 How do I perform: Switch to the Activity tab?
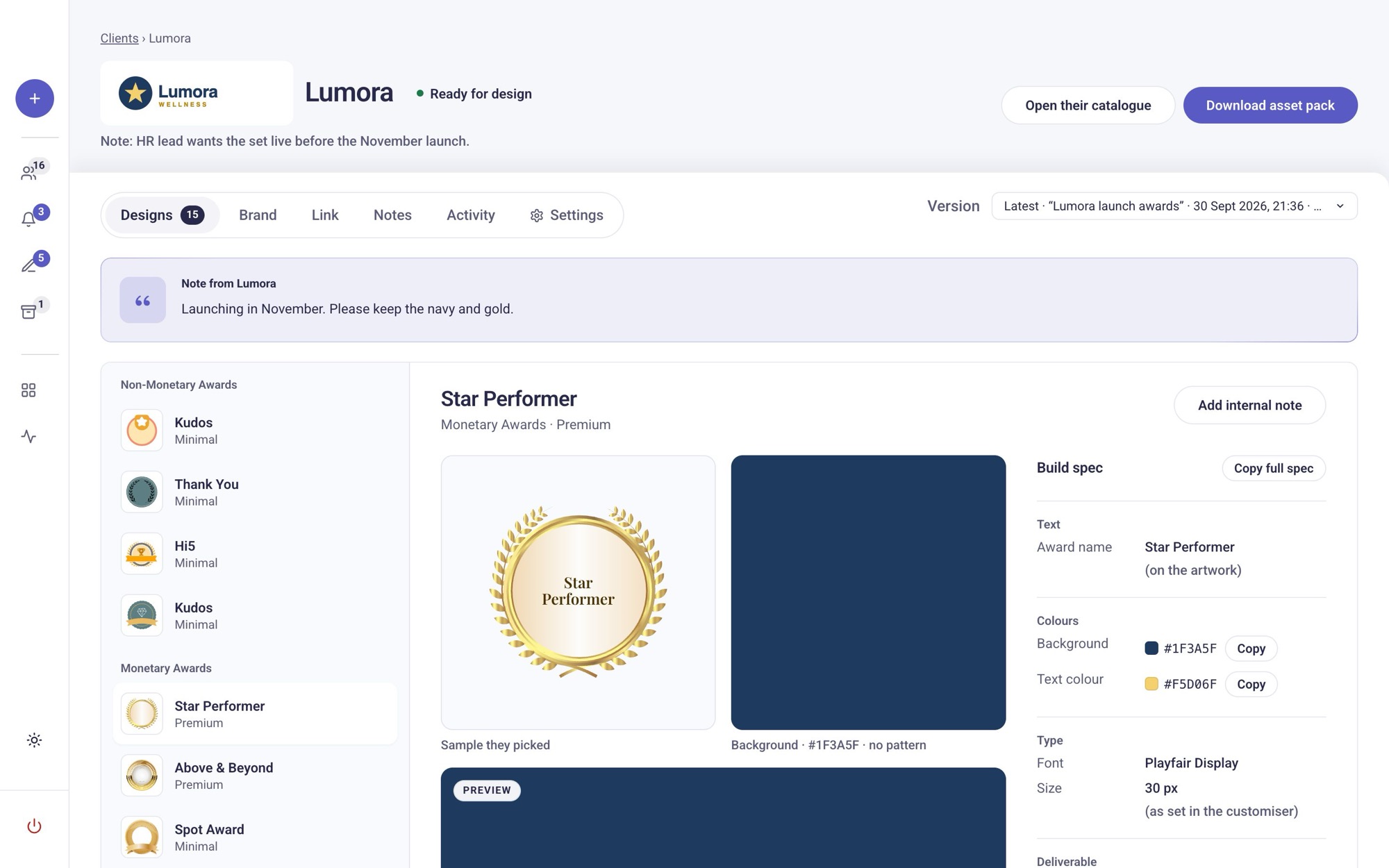pyautogui.click(x=471, y=215)
